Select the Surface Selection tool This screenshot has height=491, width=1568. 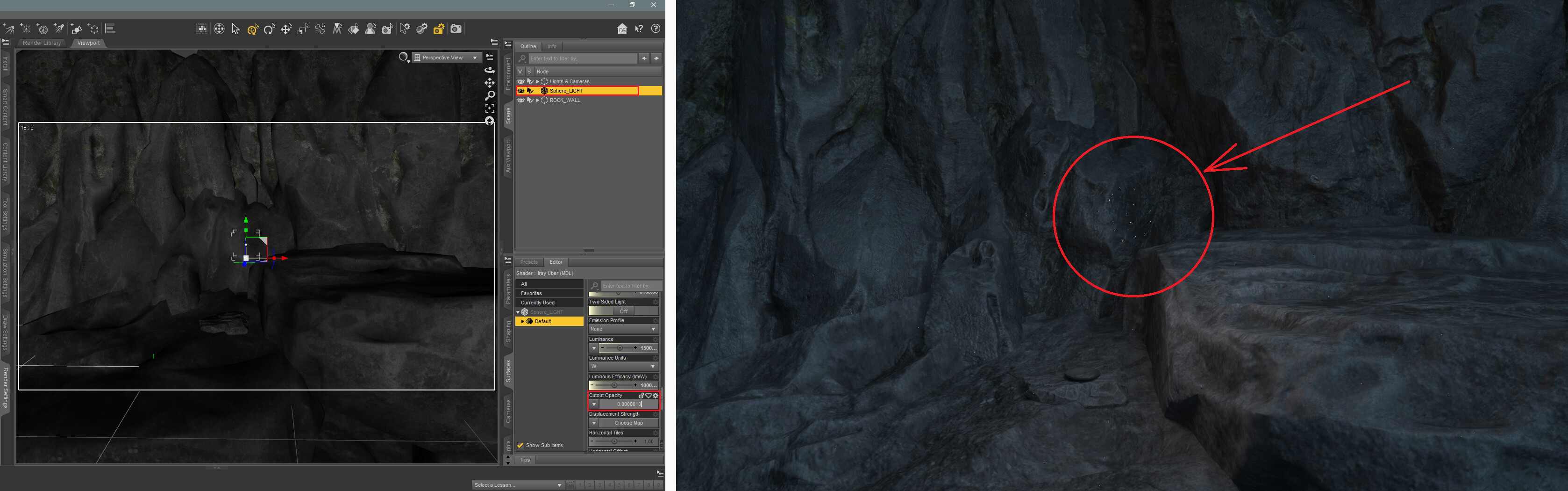[354, 29]
